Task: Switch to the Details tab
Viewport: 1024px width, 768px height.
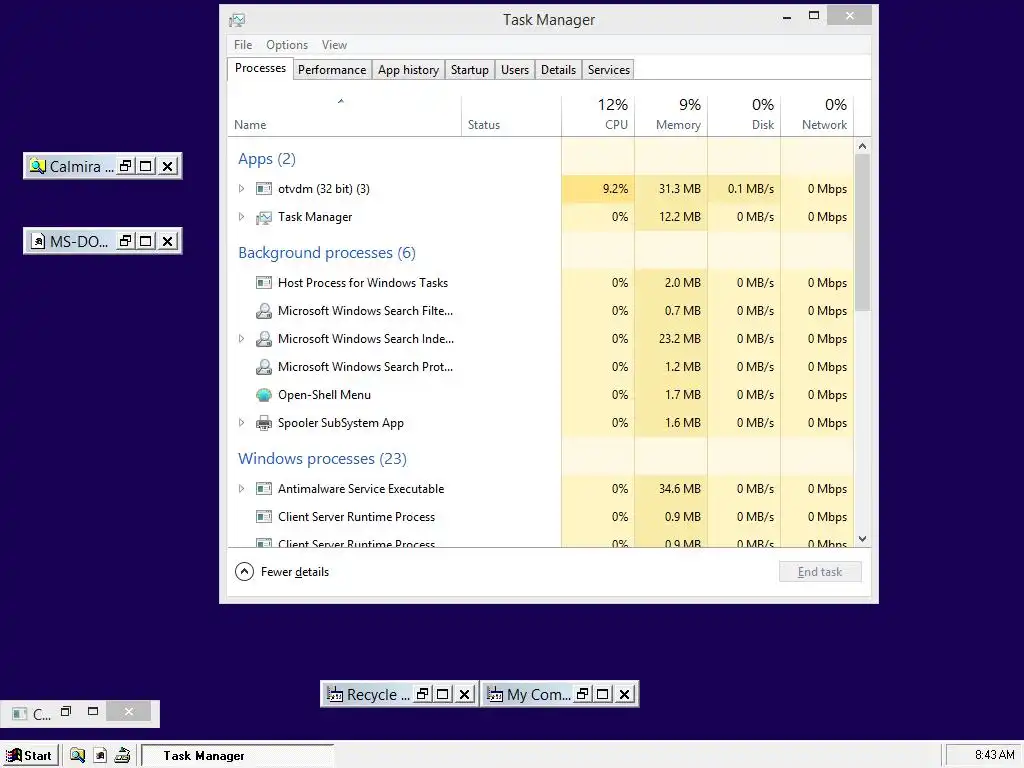Action: pos(558,70)
